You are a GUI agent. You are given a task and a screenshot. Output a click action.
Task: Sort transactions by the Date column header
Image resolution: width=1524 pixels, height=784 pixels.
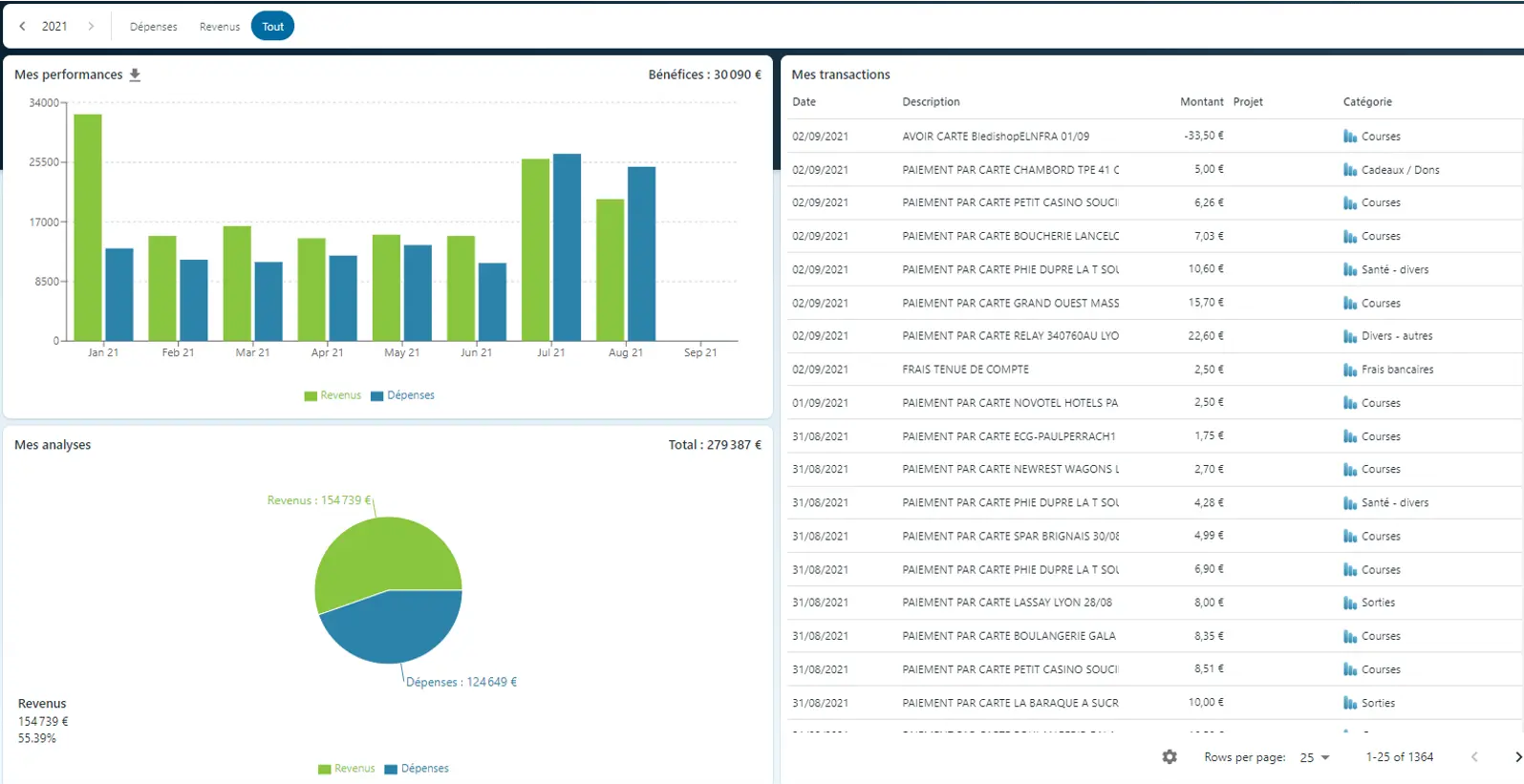(804, 102)
